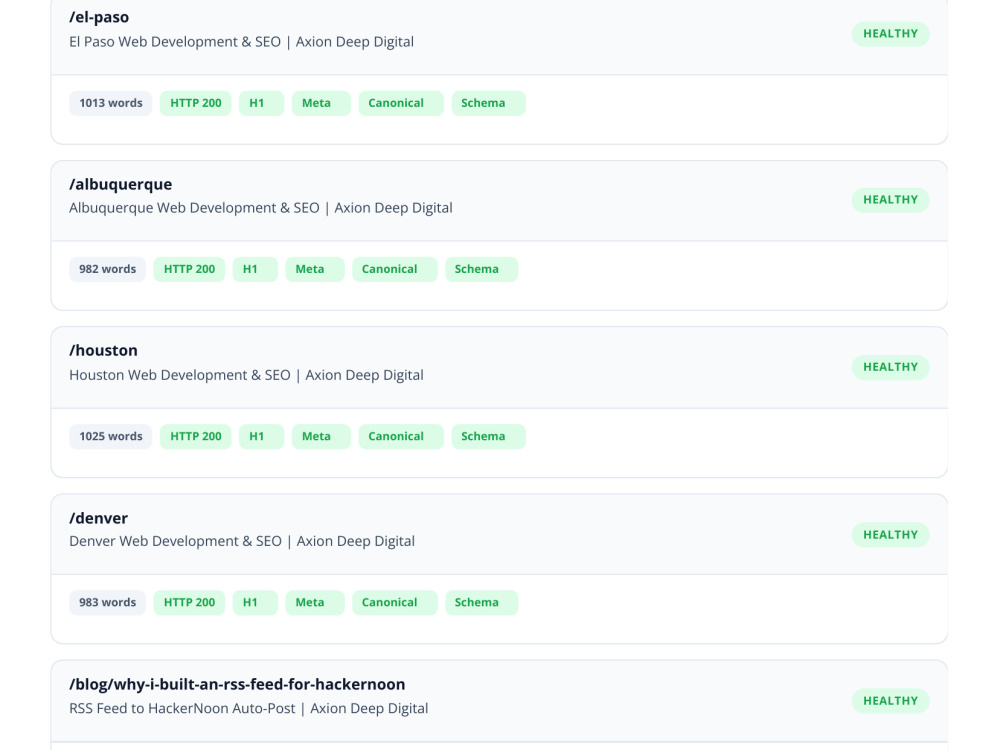Click Canonical tag in /denver card
The image size is (1000, 750).
395,603
